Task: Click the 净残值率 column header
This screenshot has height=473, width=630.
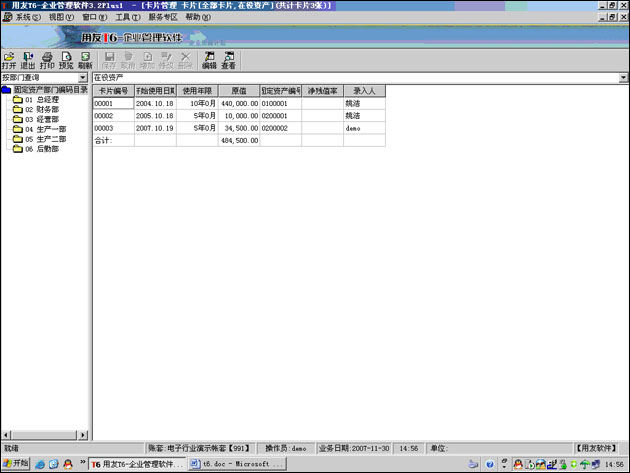Action: (x=322, y=91)
